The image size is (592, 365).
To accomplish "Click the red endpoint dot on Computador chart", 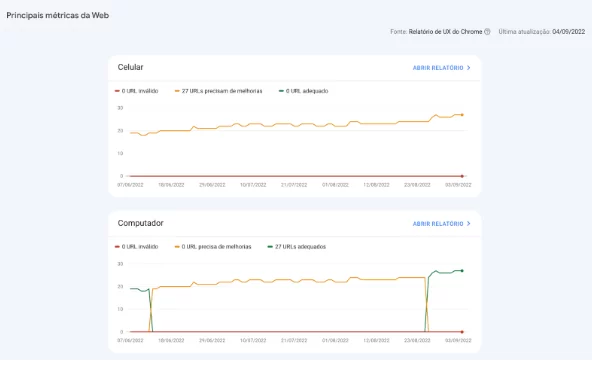I will [x=462, y=332].
